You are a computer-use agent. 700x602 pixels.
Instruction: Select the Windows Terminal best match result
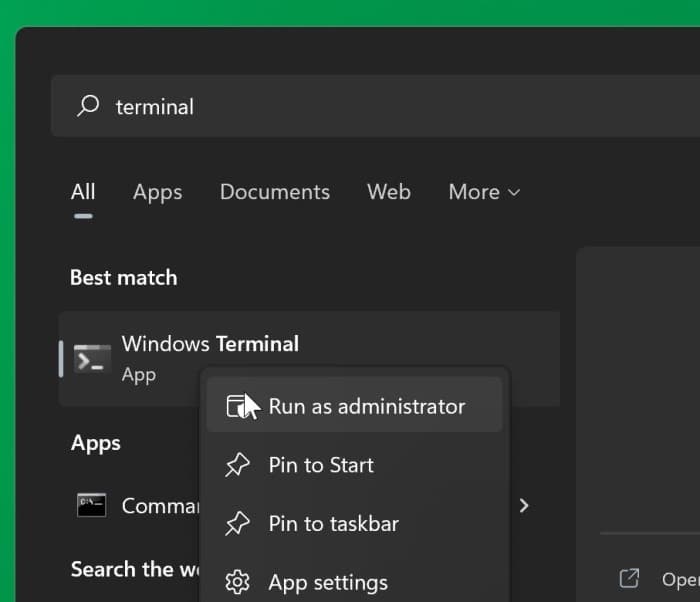click(309, 359)
